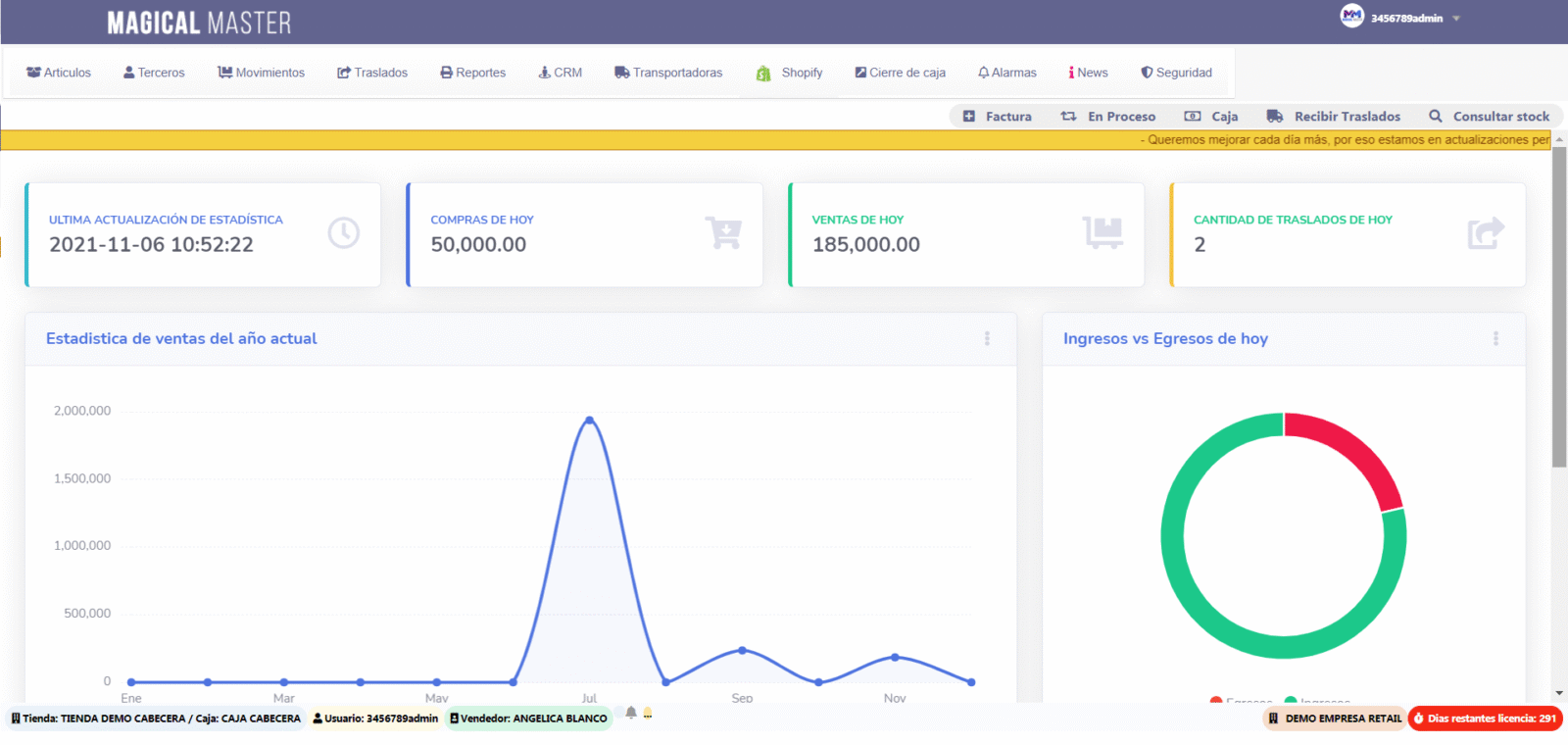Viewport: 1568px width, 745px height.
Task: Click the July peak point on the sales chart
Action: coord(589,420)
